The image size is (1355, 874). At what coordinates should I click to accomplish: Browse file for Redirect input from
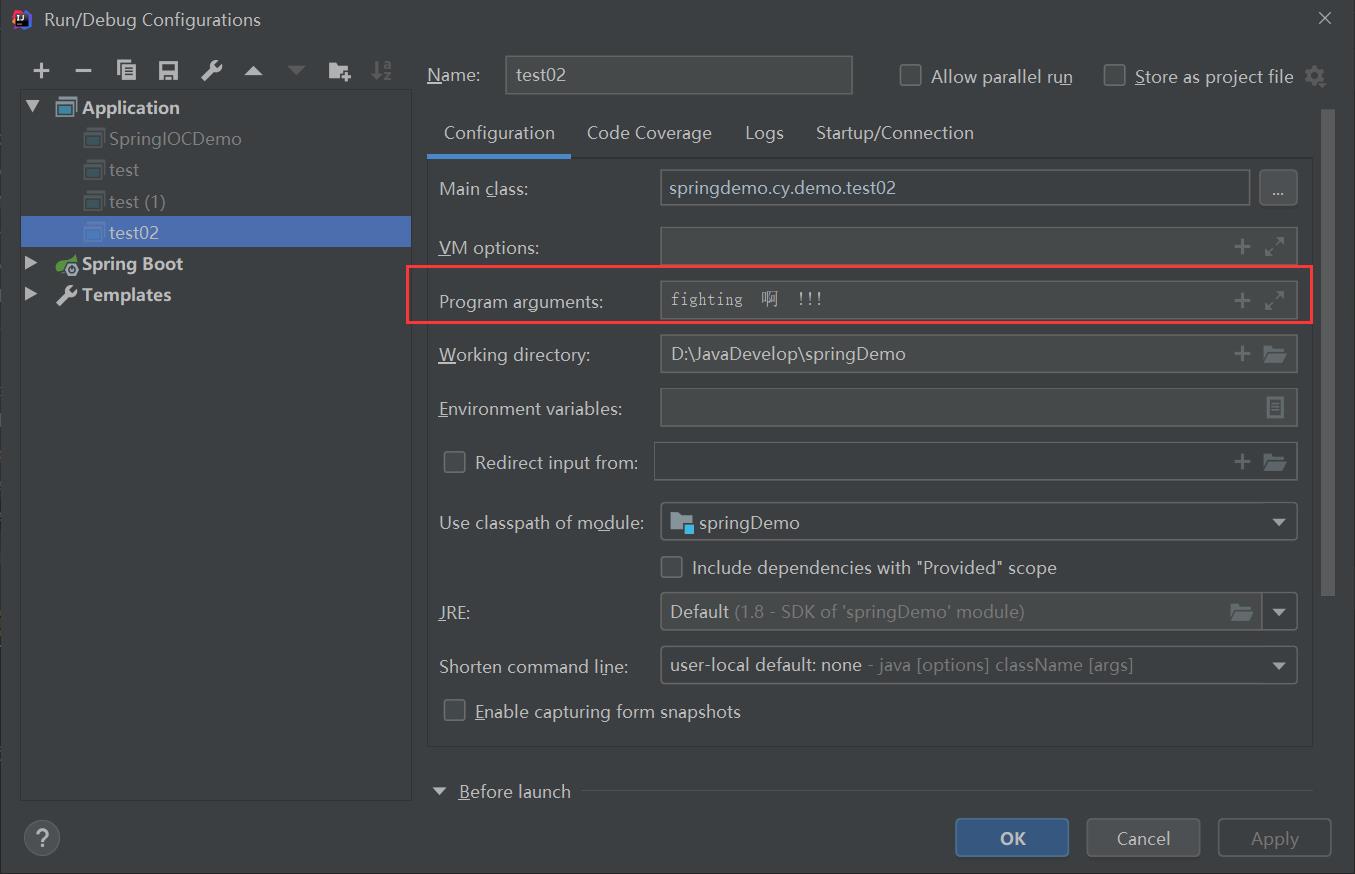pyautogui.click(x=1274, y=462)
